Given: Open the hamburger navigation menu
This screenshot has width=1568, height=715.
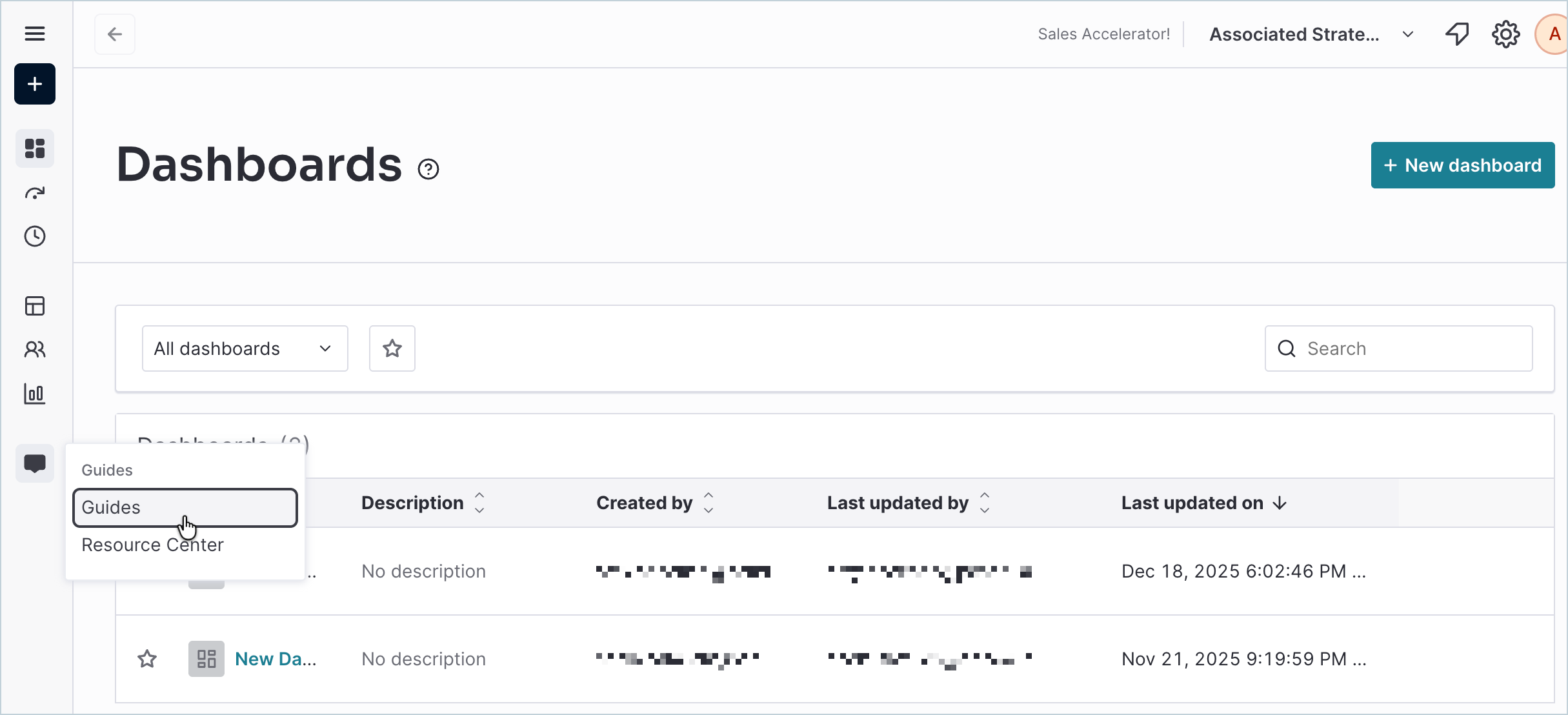Looking at the screenshot, I should coord(35,34).
